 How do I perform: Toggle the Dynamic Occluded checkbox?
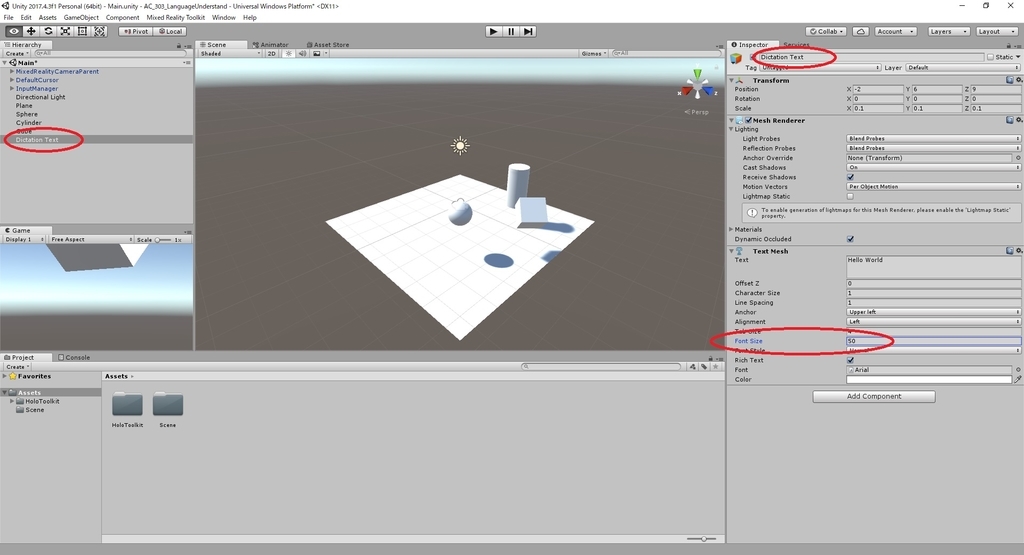(850, 239)
